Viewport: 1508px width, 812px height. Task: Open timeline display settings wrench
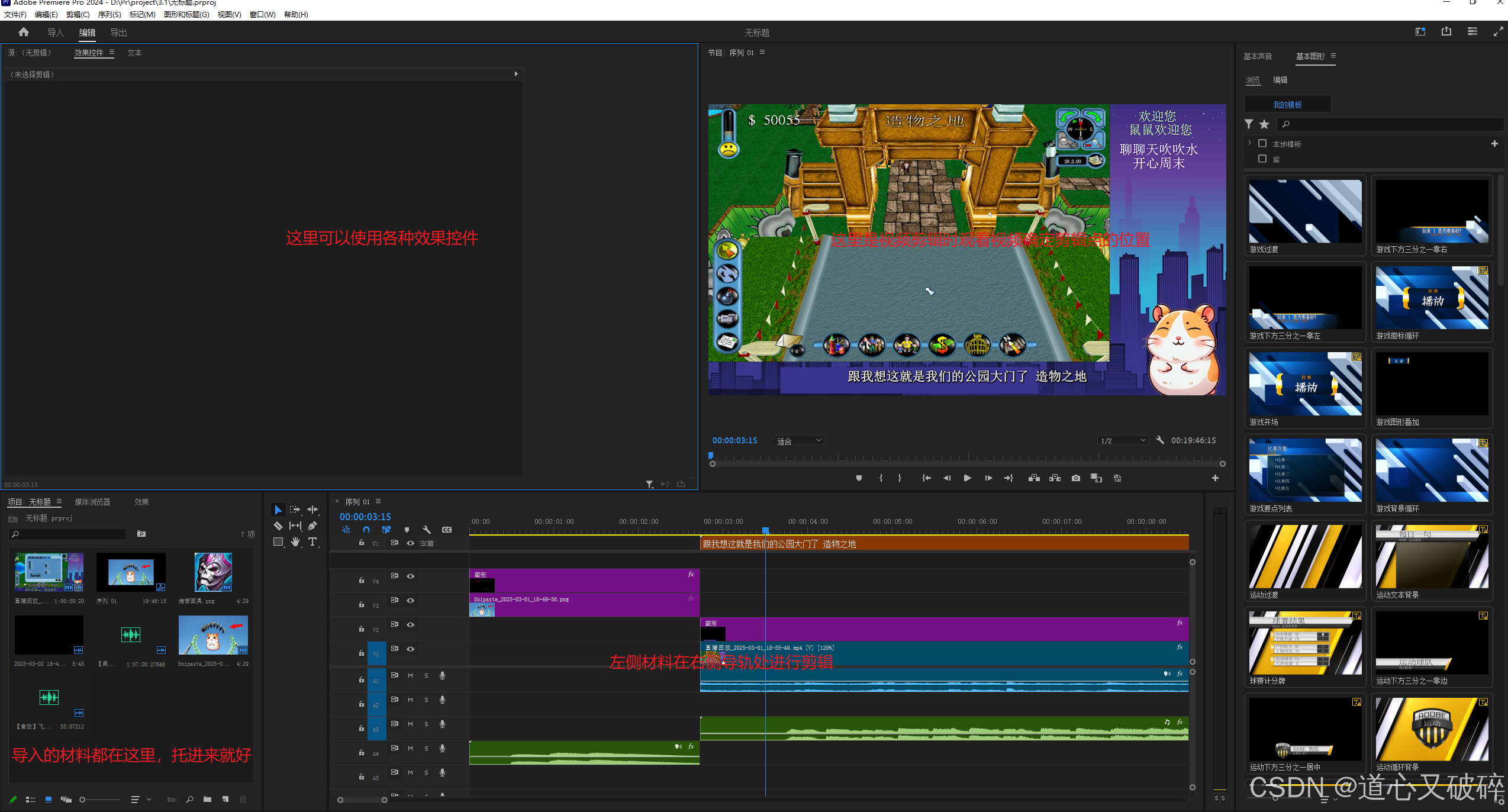tap(427, 530)
